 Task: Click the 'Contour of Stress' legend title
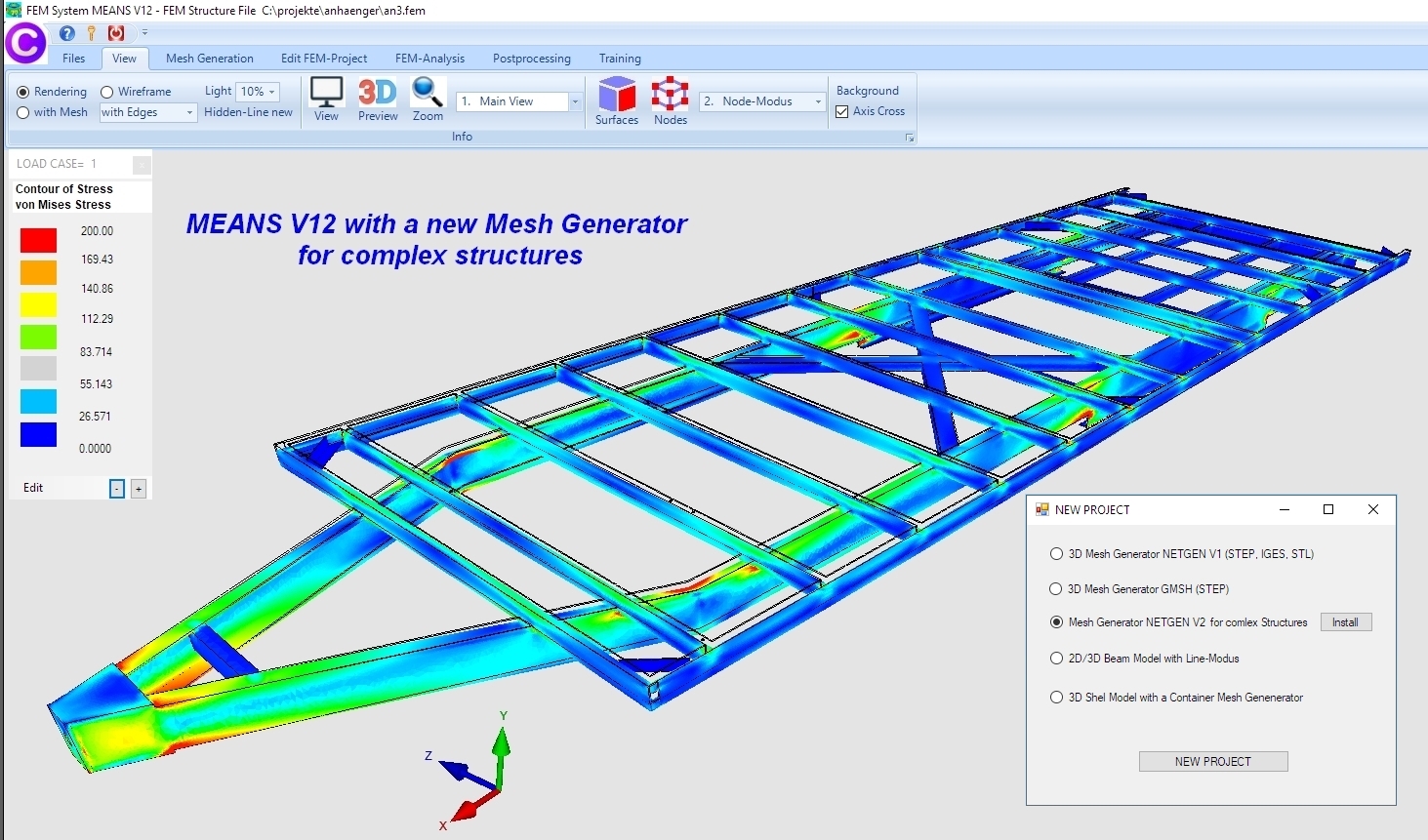64,189
